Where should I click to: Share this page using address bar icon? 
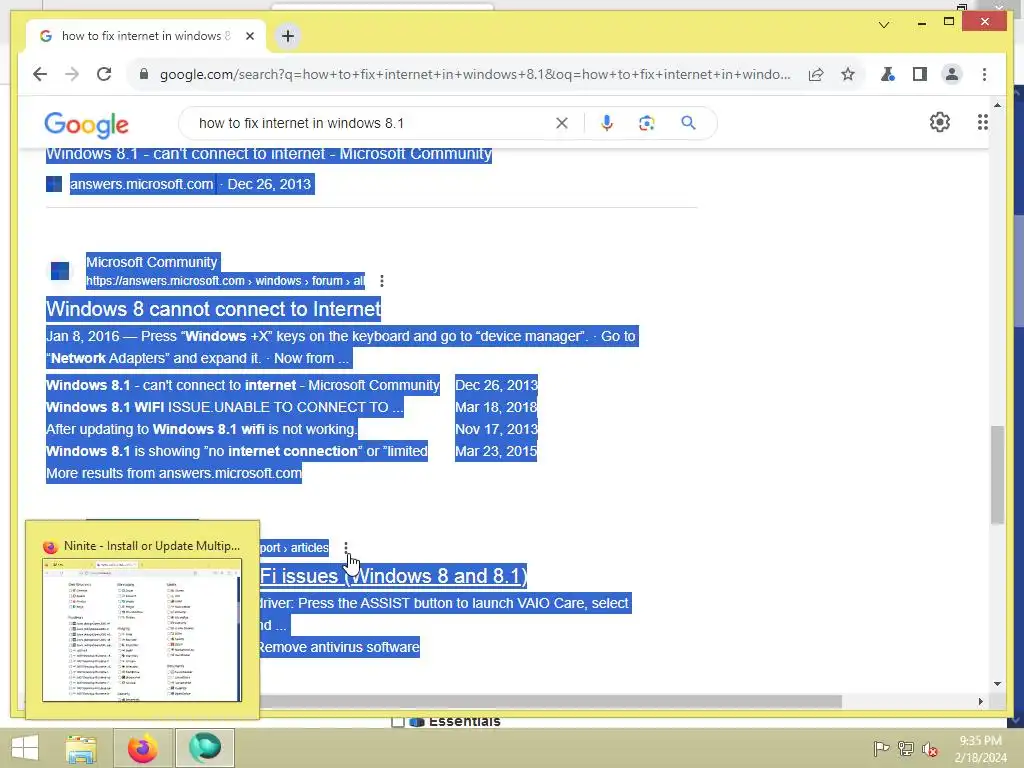click(x=816, y=74)
